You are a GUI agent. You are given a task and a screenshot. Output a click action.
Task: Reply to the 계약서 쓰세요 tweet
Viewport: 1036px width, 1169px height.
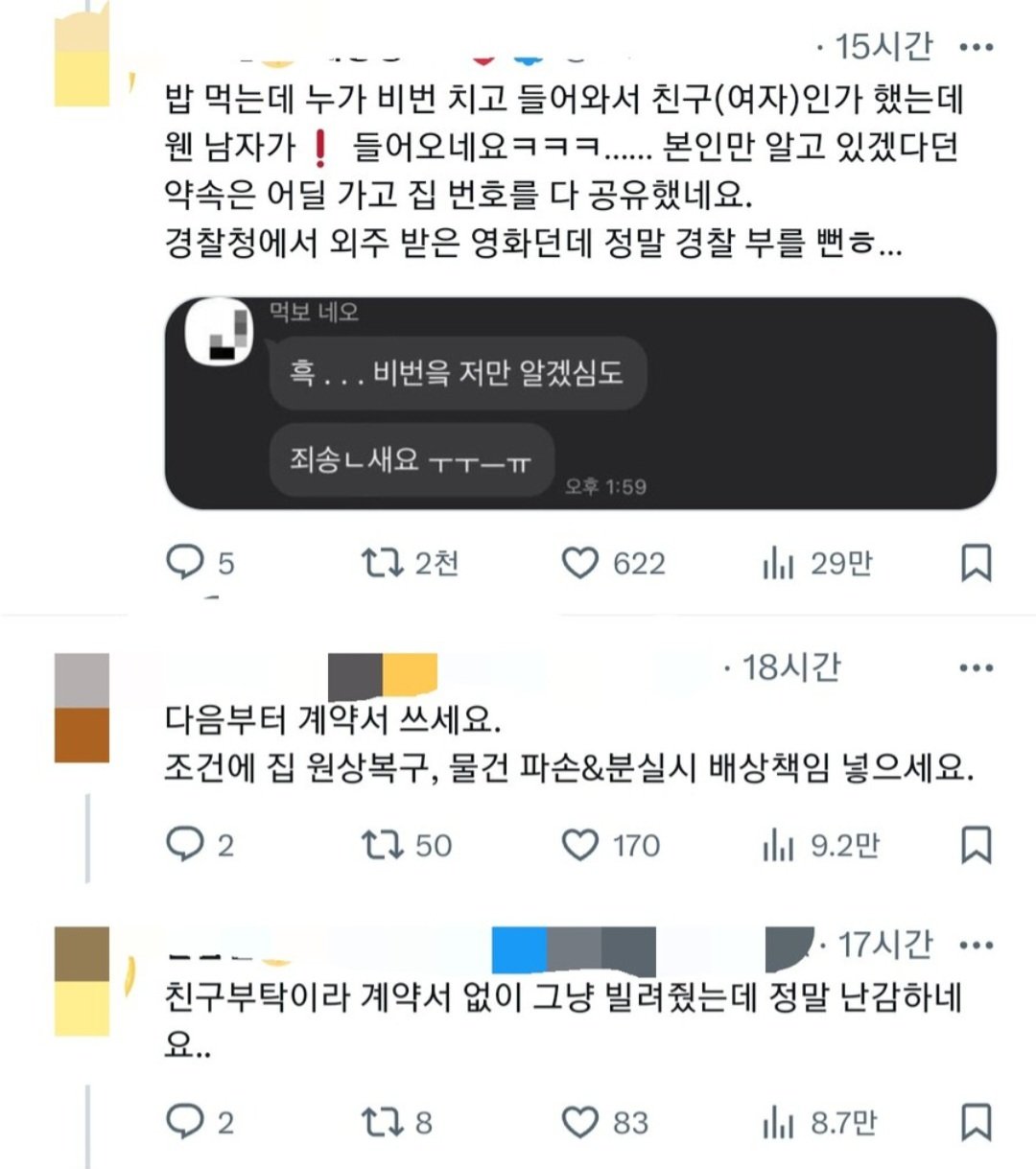pyautogui.click(x=200, y=845)
